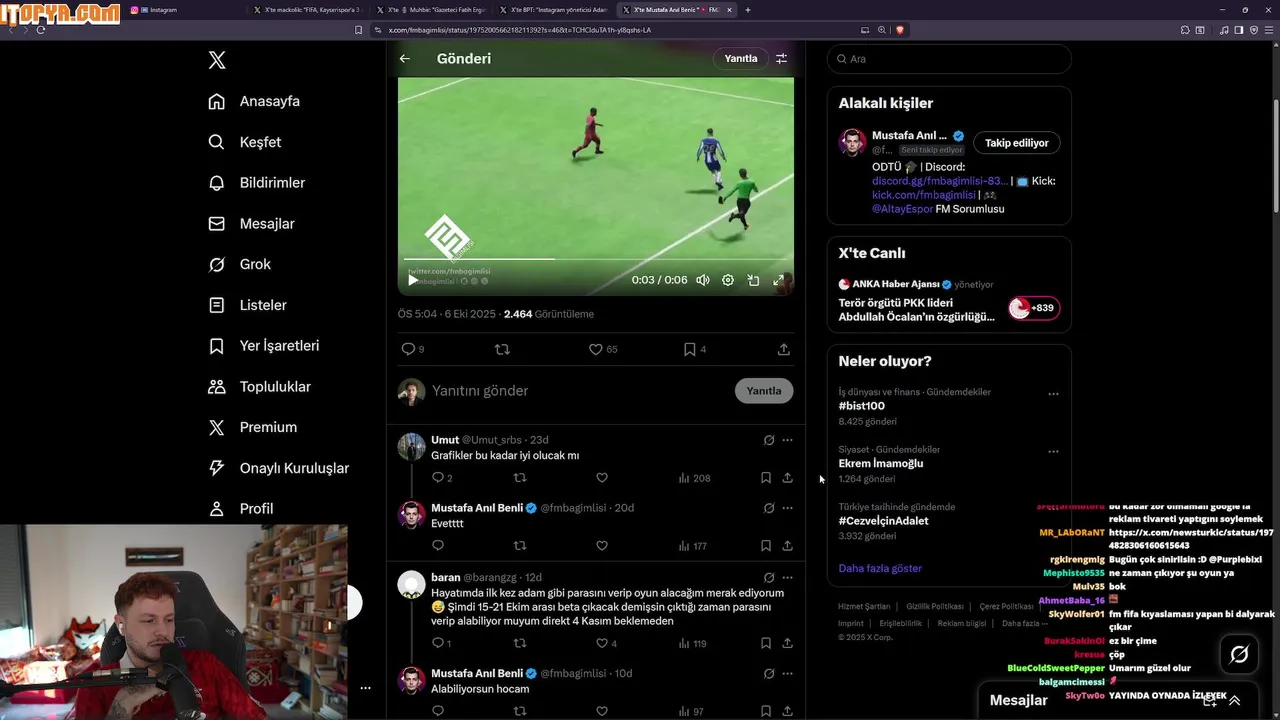This screenshot has width=1280, height=720.
Task: Open the discord.gg/fmbagimlisi link
Action: pos(939,181)
